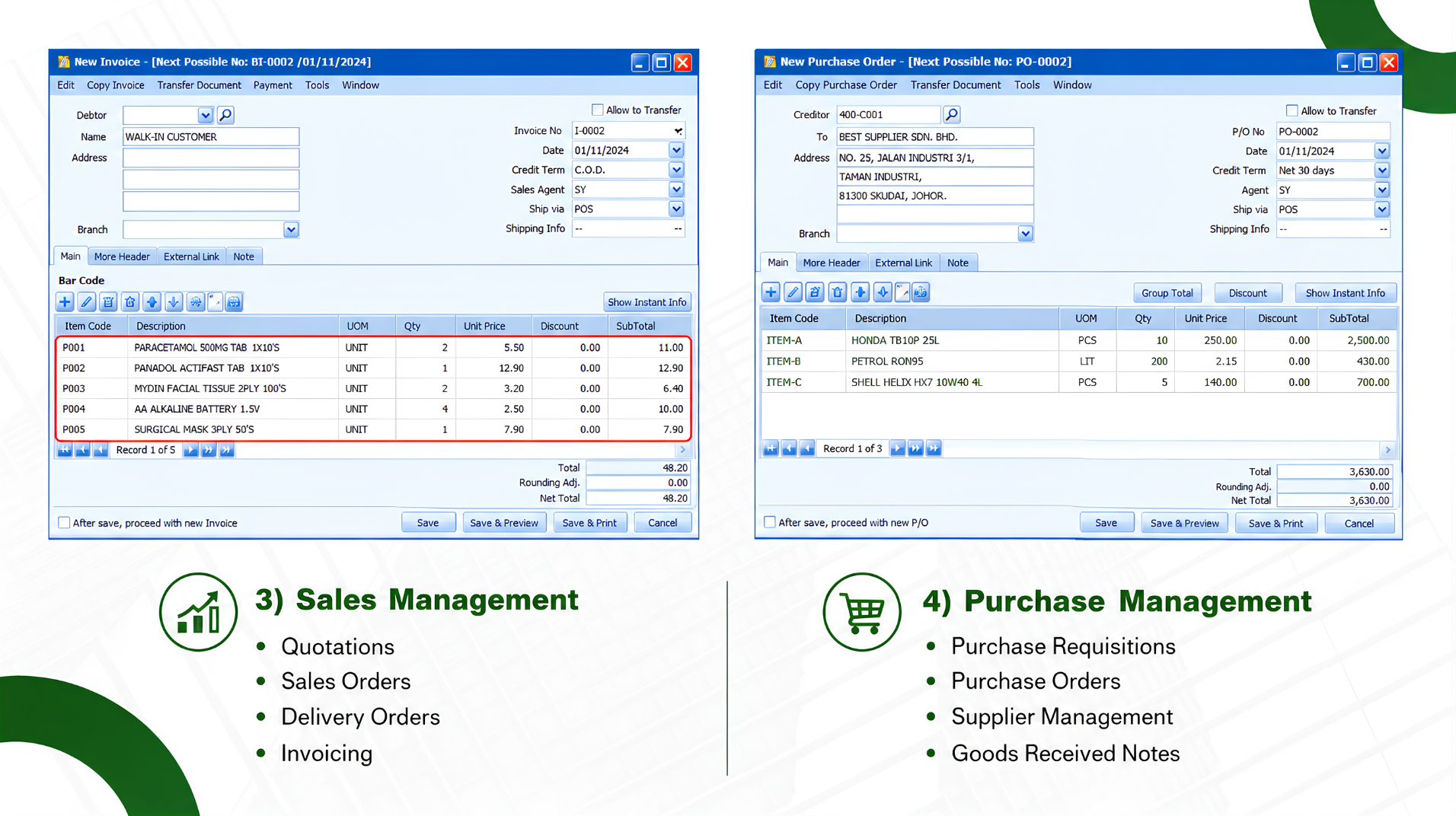Image resolution: width=1456 pixels, height=816 pixels.
Task: Click Discount button in Purchase Order toolbar
Action: (1248, 293)
